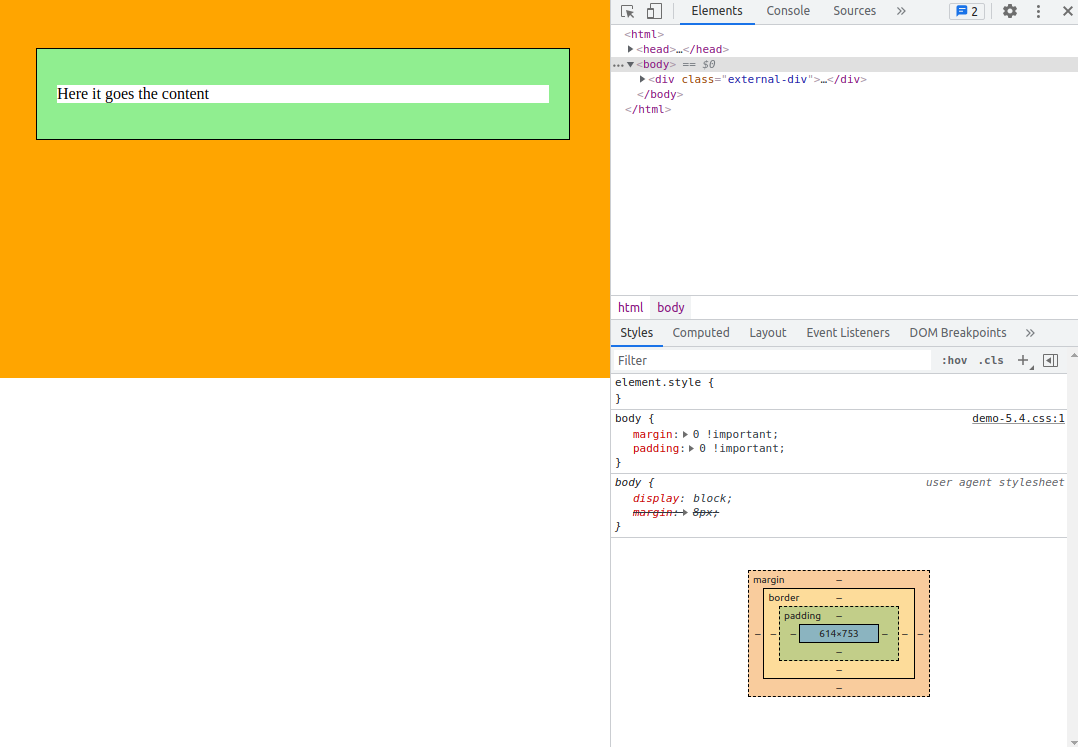Expand the body padding shorthand triangle
The height and width of the screenshot is (747, 1078).
click(x=692, y=449)
